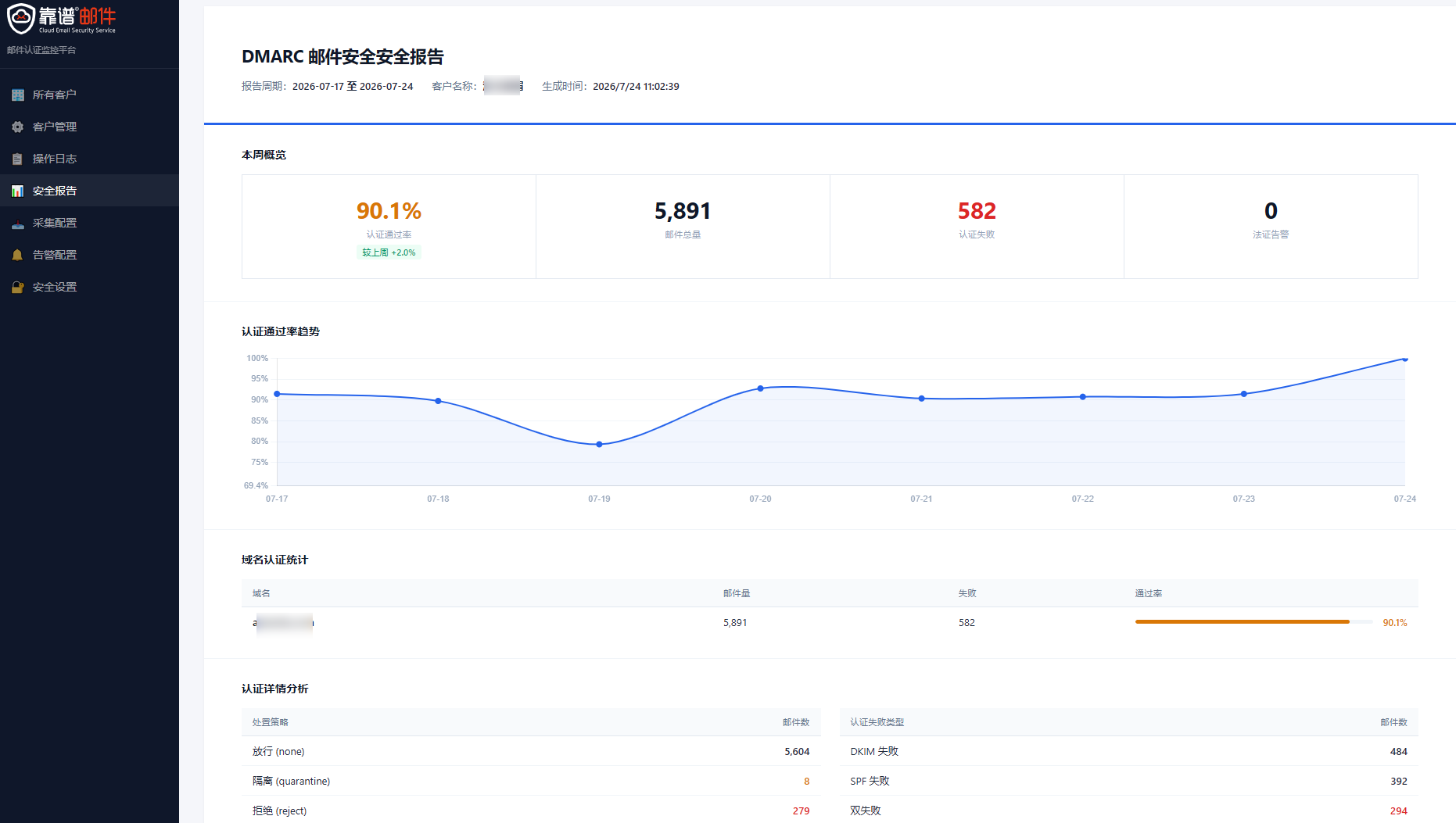The height and width of the screenshot is (823, 1456).
Task: Click the 安全报告 chart icon
Action: [x=17, y=191]
